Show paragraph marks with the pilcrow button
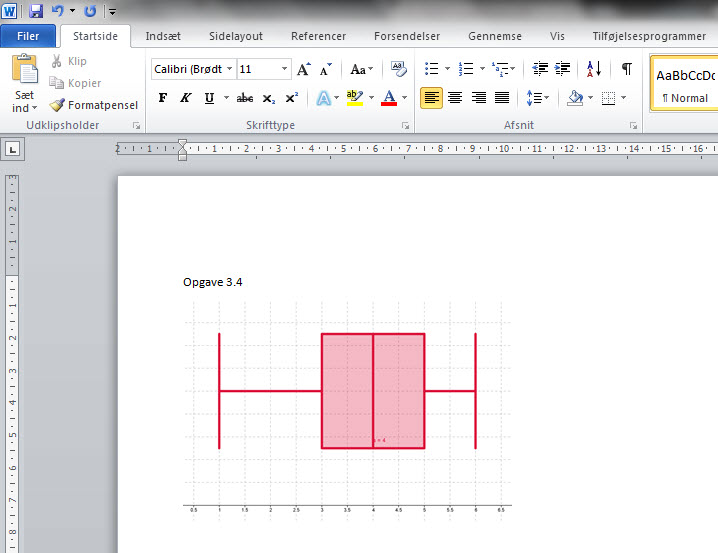Viewport: 718px width, 553px height. (x=626, y=69)
